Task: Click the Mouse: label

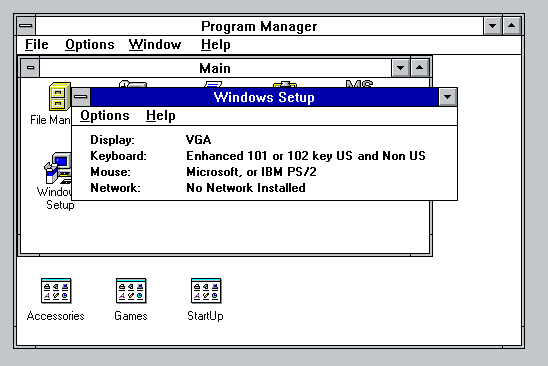Action: tap(110, 172)
